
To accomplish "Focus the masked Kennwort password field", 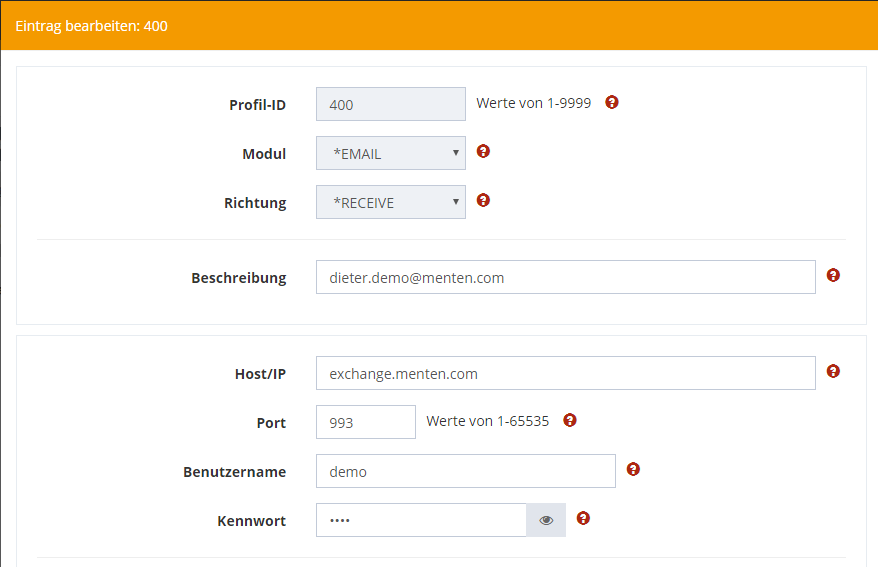I will [421, 520].
